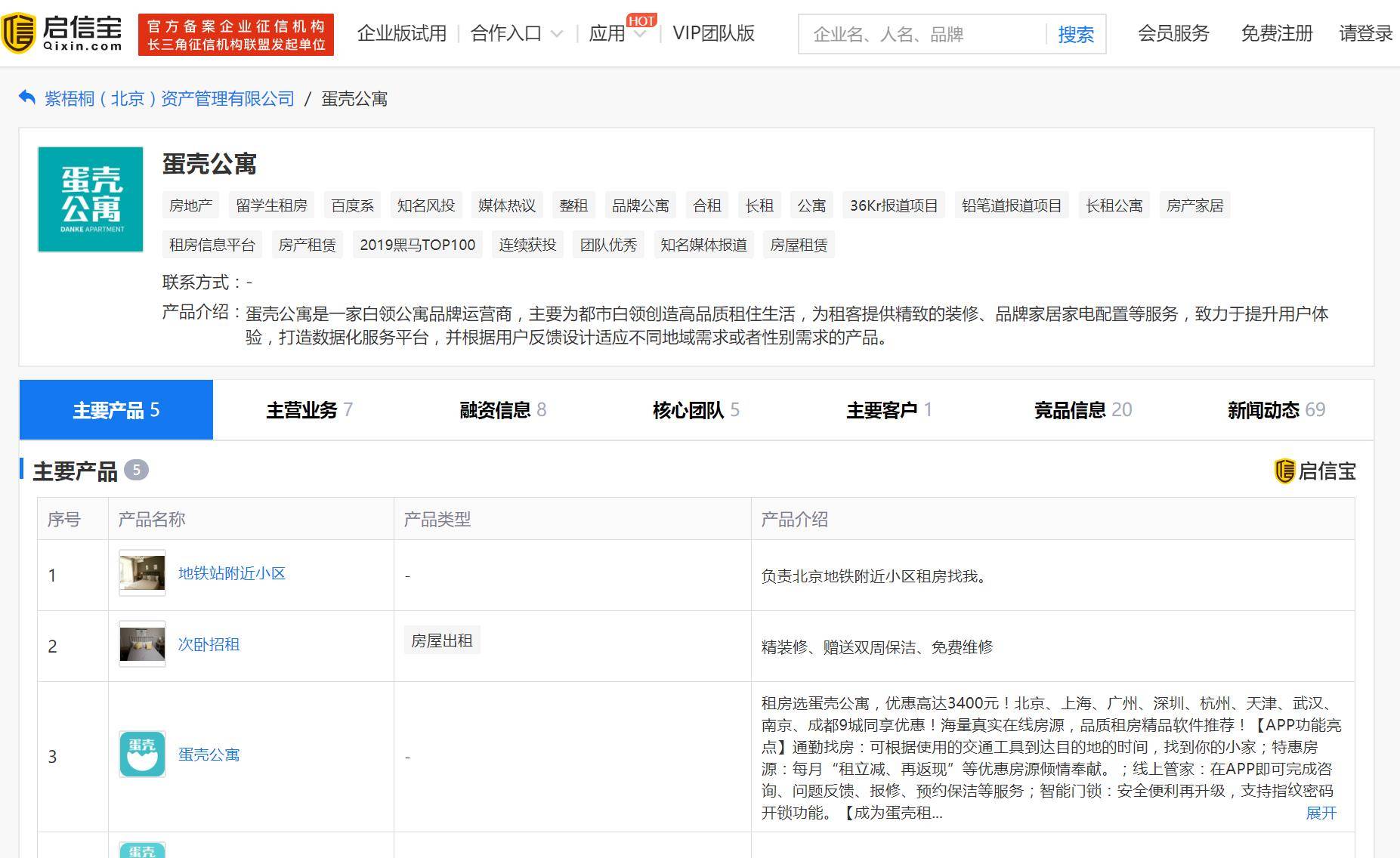Click the 房地产 tag
The height and width of the screenshot is (858, 1400).
coord(190,205)
